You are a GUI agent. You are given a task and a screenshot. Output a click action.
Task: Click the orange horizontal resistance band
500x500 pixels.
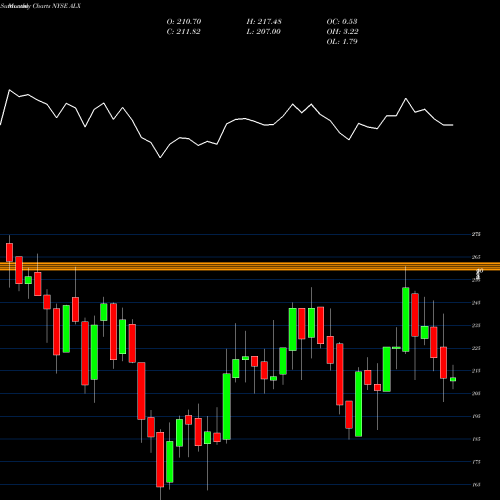click(x=250, y=266)
